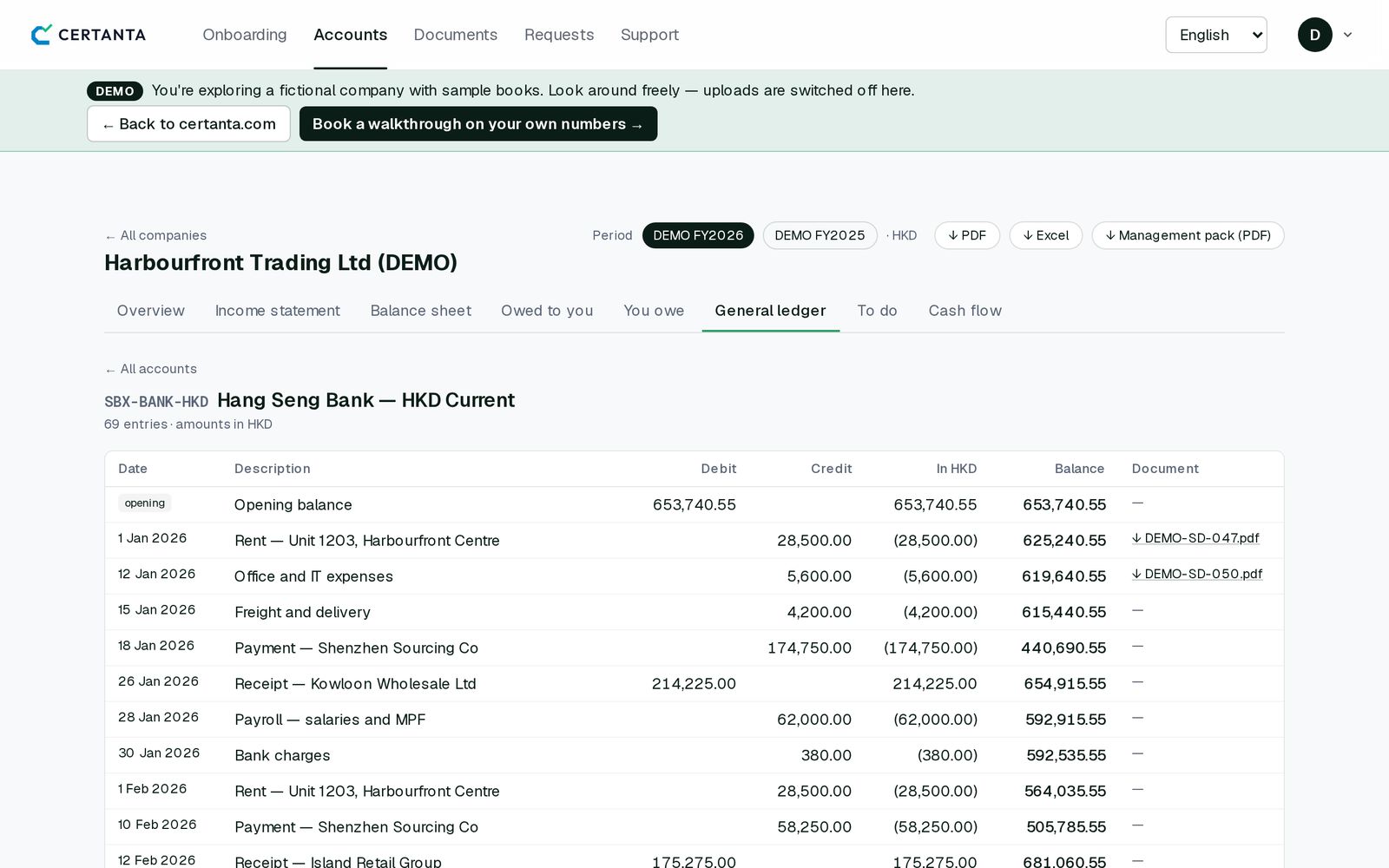The image size is (1389, 868).
Task: Select the General ledger tab
Action: tap(770, 311)
